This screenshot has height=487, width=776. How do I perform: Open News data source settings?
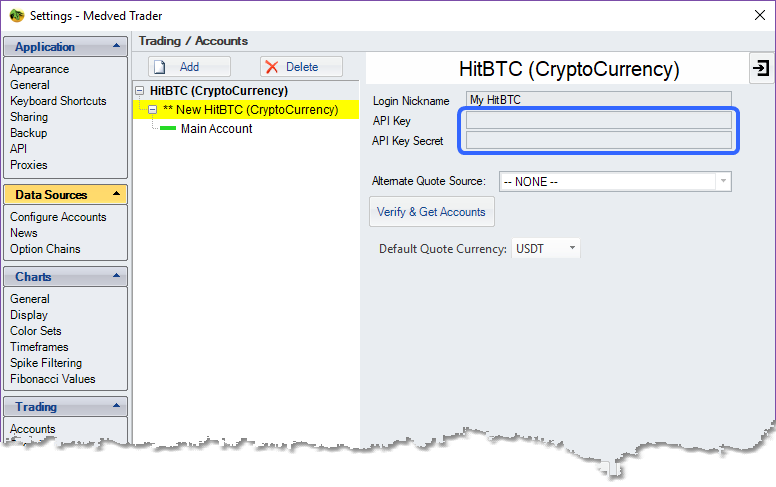coord(24,233)
